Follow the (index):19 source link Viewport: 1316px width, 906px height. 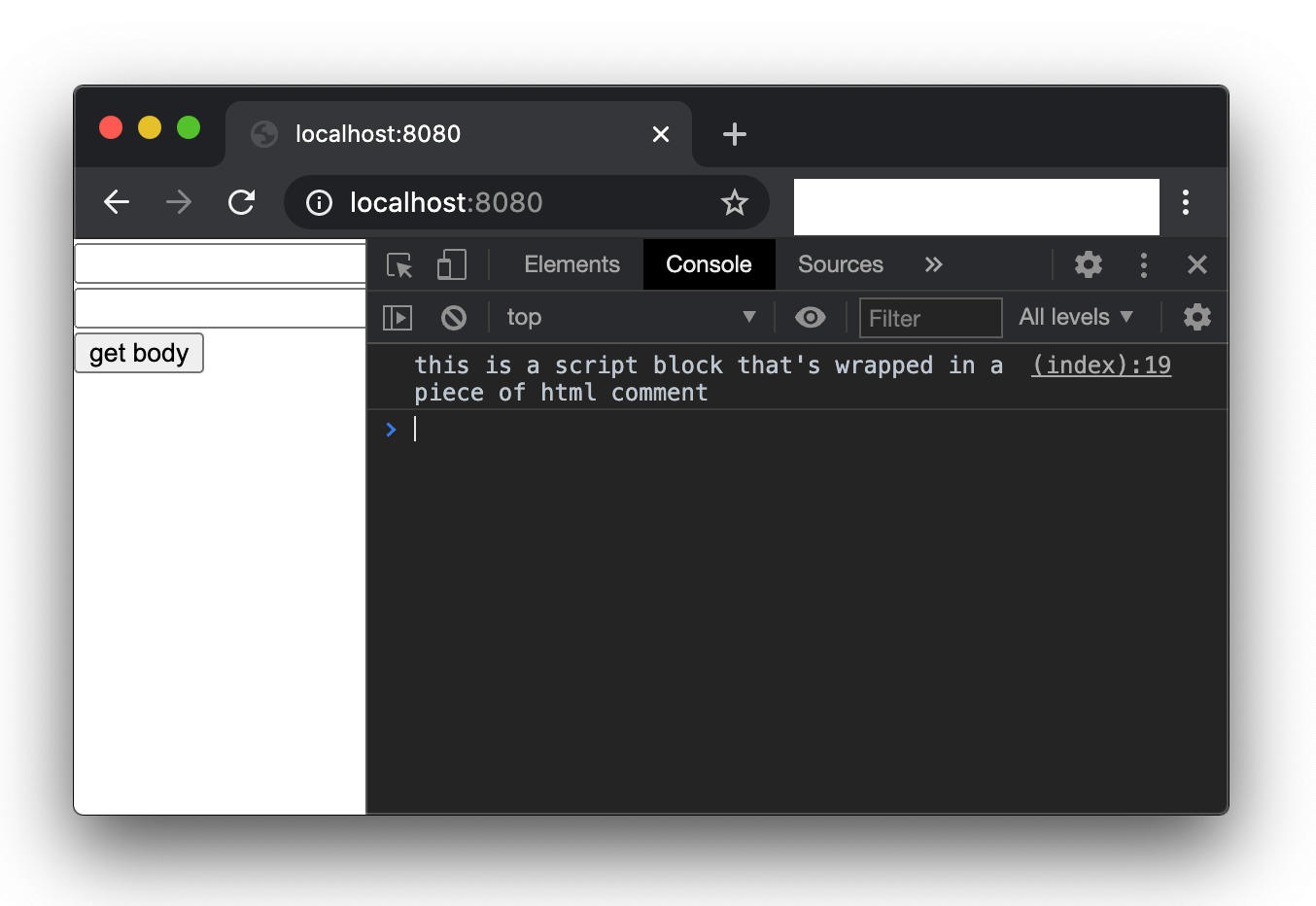[1101, 366]
